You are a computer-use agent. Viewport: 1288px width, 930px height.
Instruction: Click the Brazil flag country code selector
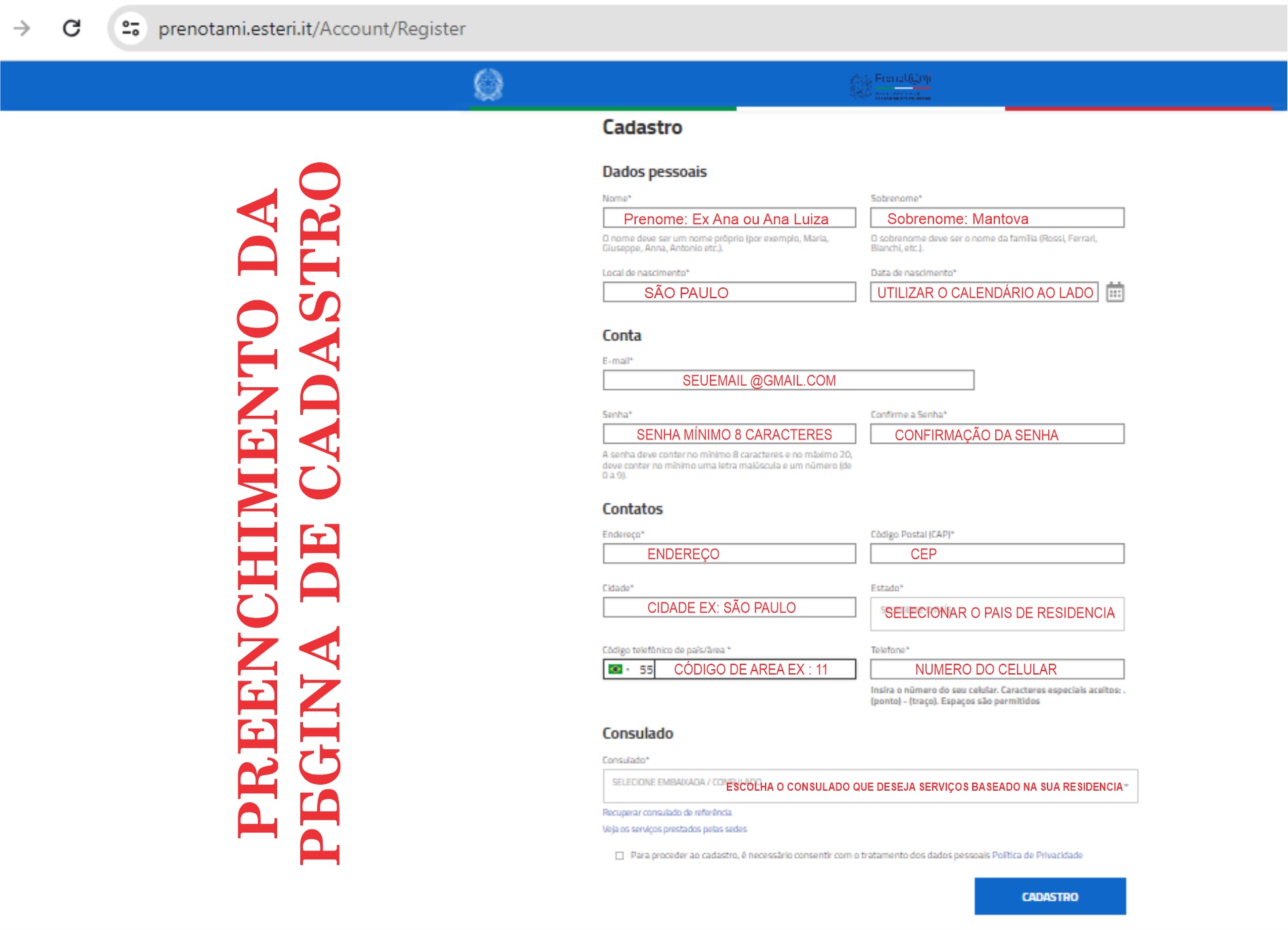[620, 669]
